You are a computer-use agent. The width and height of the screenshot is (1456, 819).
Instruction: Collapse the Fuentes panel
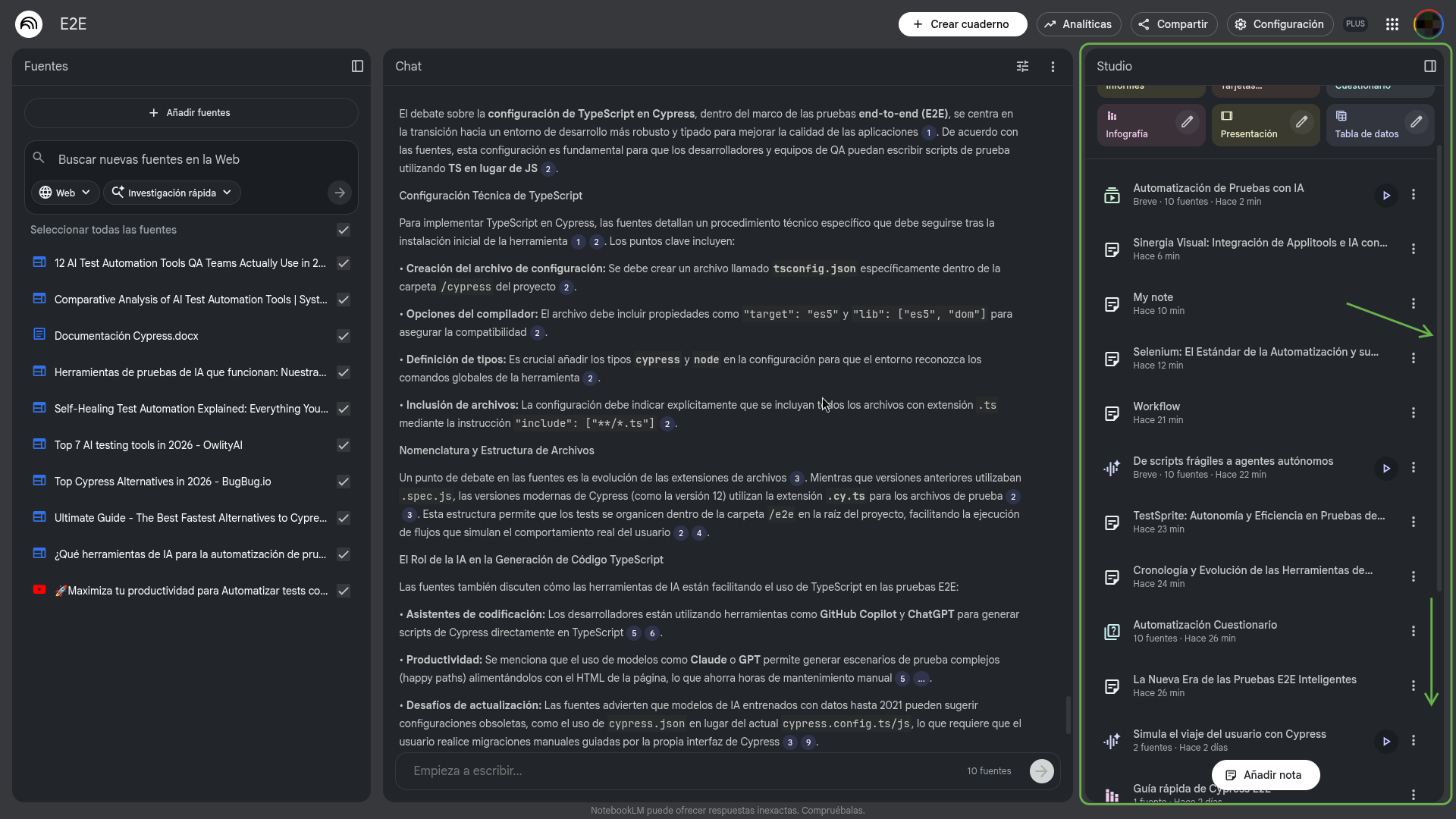357,66
